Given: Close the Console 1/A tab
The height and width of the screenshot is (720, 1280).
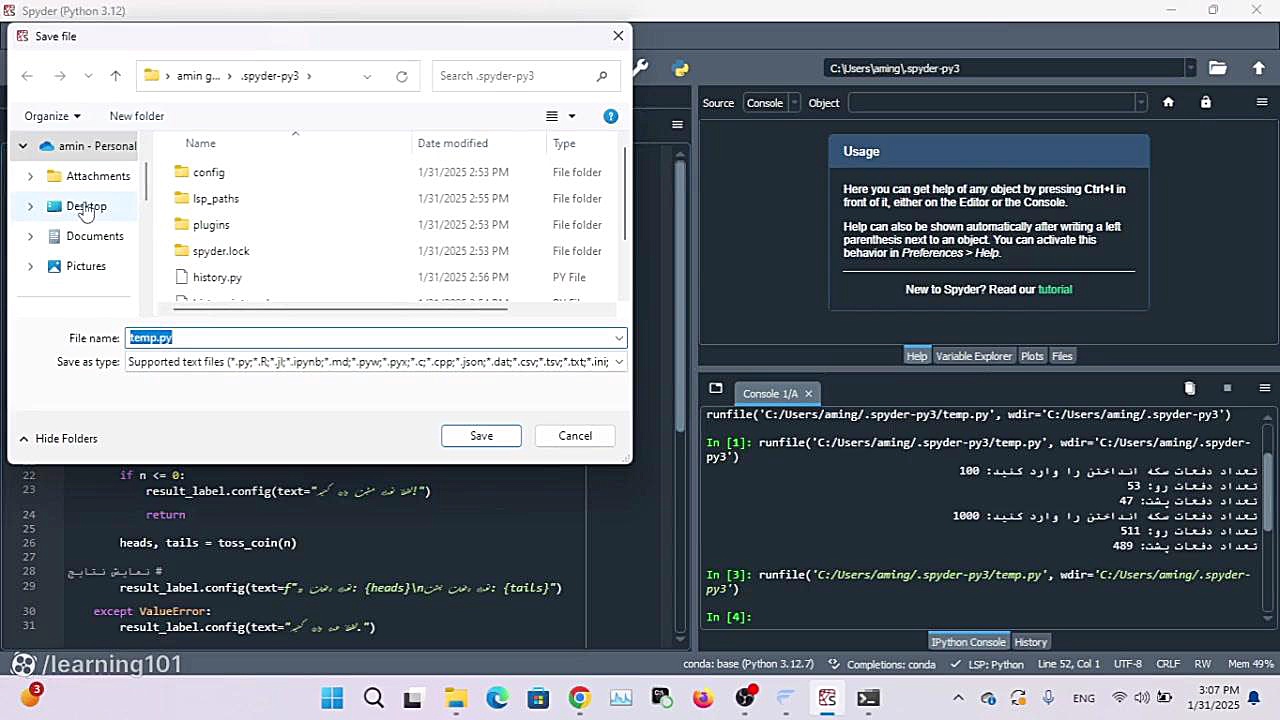Looking at the screenshot, I should click(808, 393).
